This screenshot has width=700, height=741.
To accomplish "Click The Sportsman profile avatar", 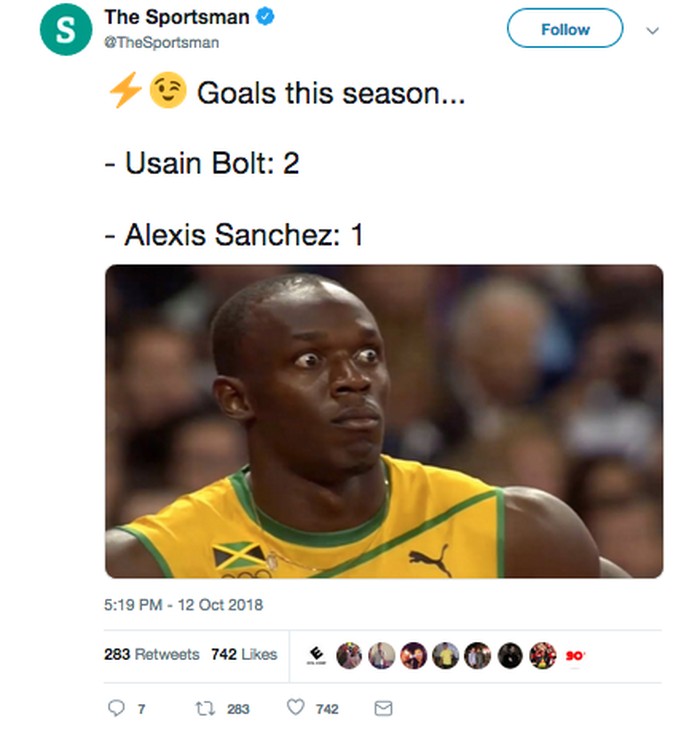I will point(59,30).
